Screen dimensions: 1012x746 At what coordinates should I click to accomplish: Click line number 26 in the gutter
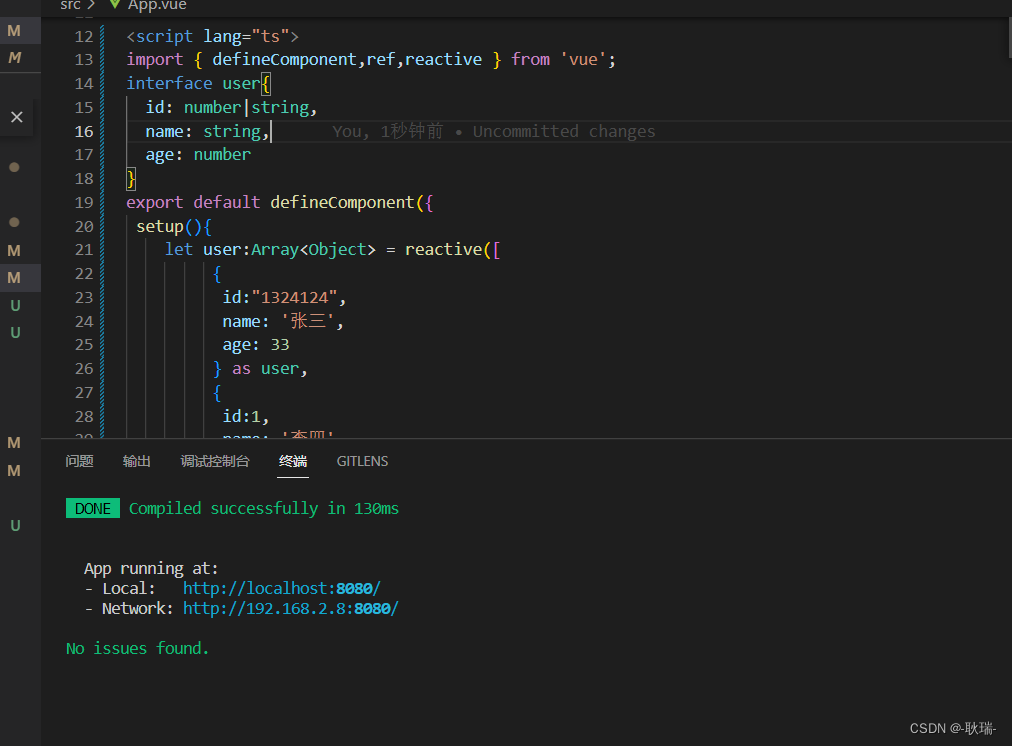pyautogui.click(x=84, y=368)
